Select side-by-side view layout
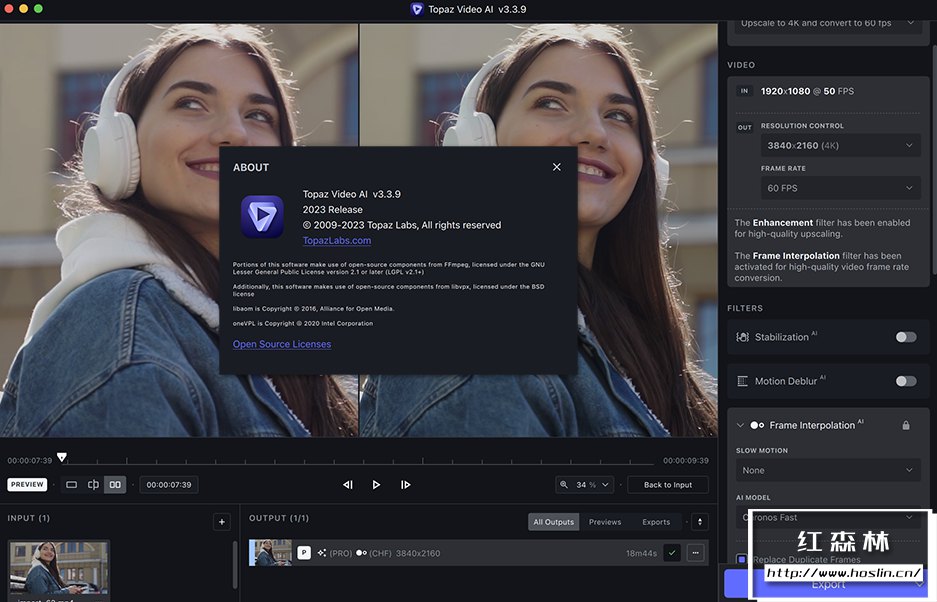937x602 pixels. point(115,485)
